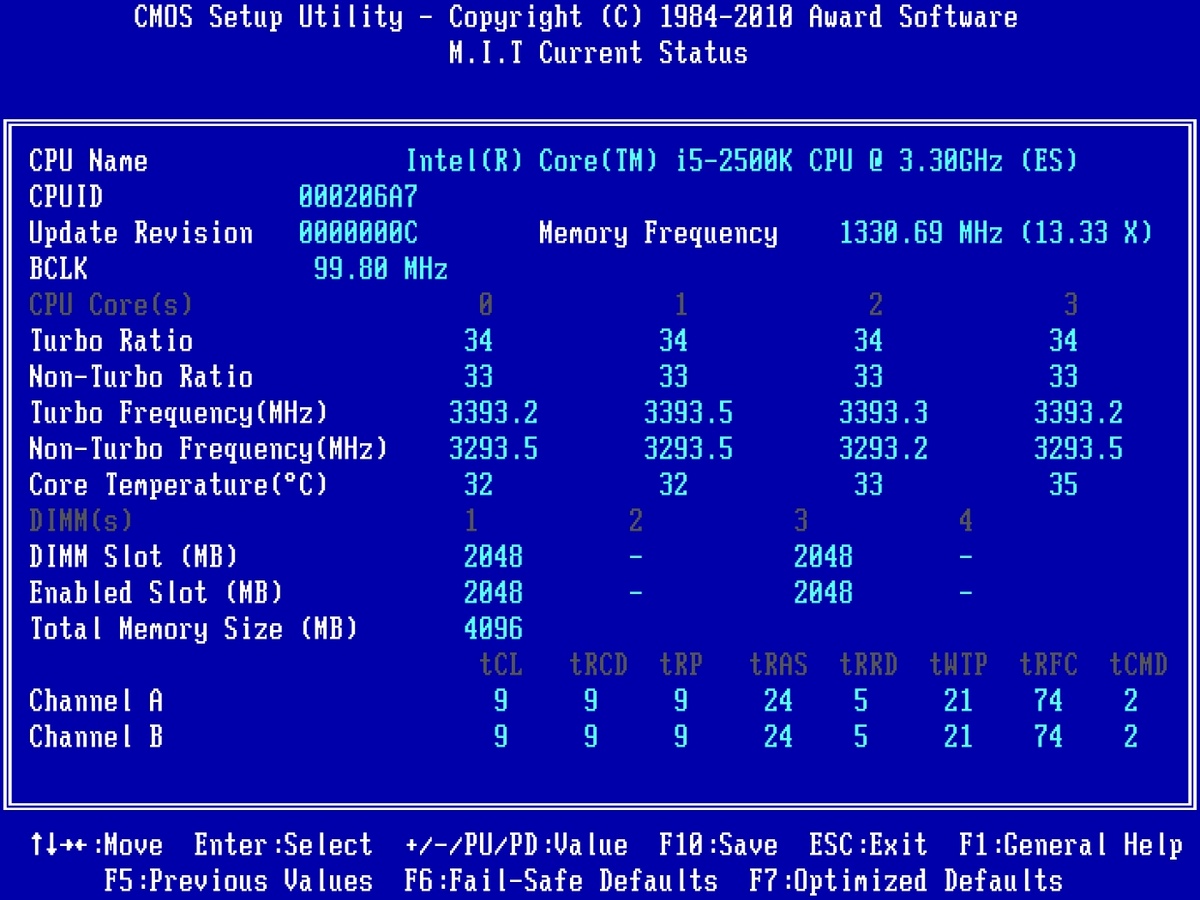The image size is (1200, 900).
Task: Click the Enter:Select hint in footer
Action: point(283,845)
